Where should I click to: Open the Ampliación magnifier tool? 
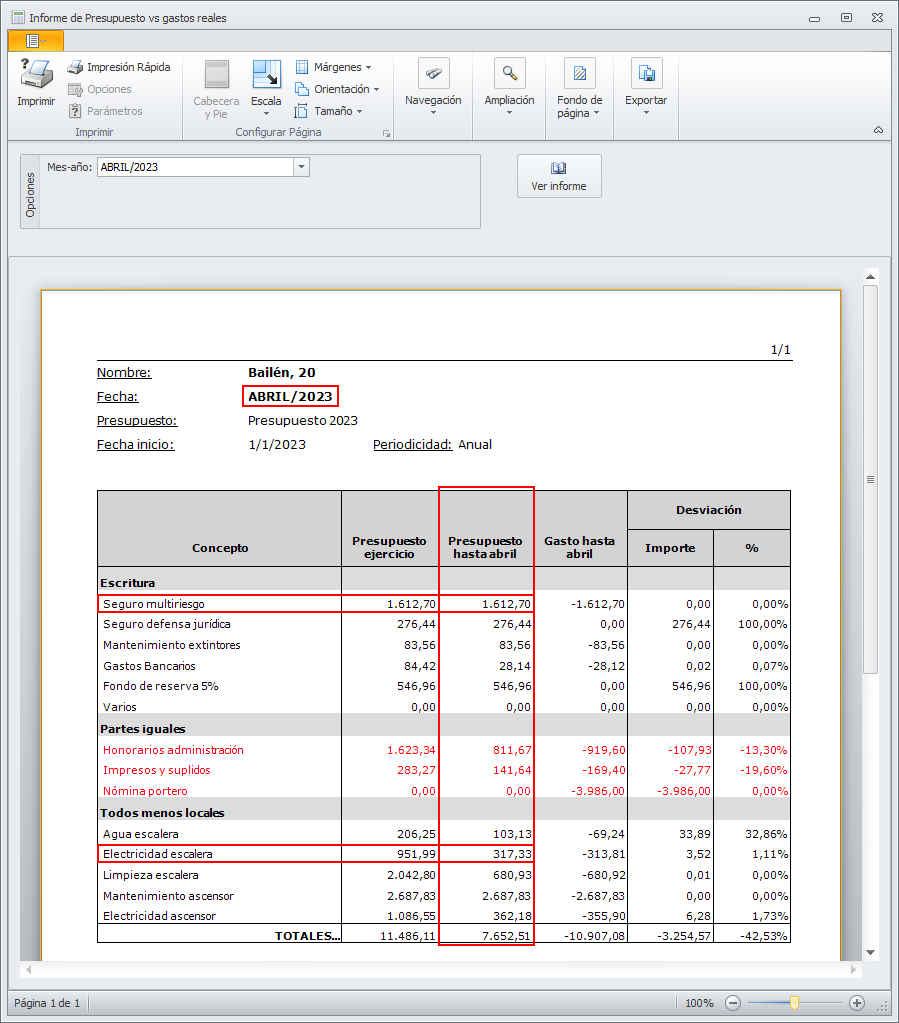tap(509, 74)
